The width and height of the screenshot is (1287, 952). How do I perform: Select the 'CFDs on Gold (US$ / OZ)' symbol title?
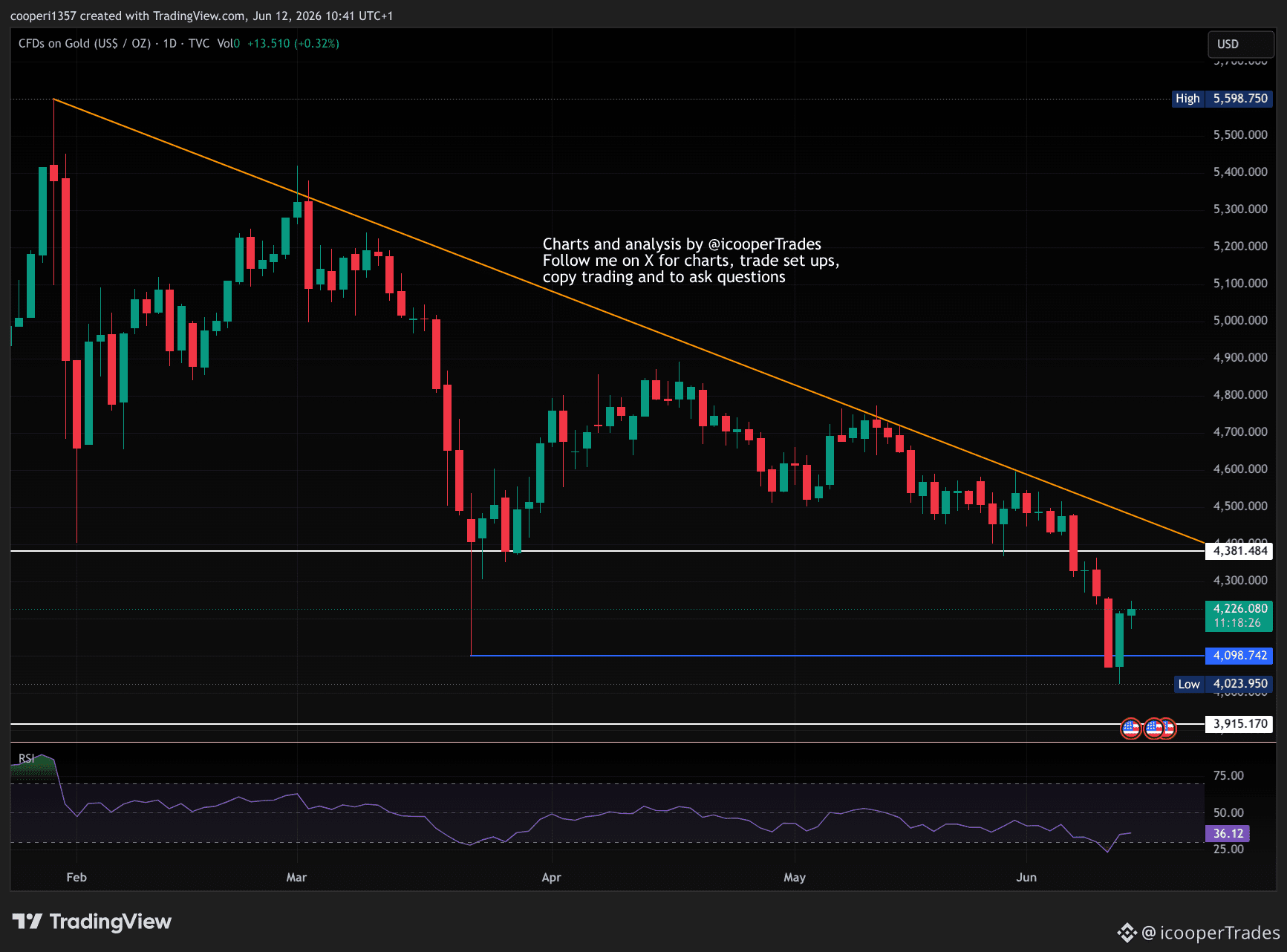[85, 44]
